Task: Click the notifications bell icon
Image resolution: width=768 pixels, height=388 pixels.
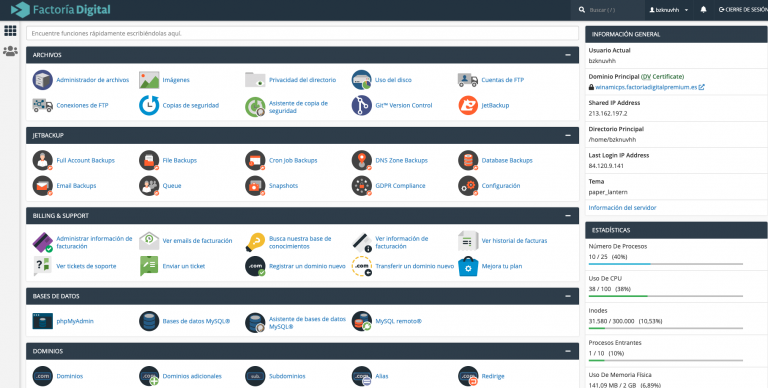Action: (703, 10)
